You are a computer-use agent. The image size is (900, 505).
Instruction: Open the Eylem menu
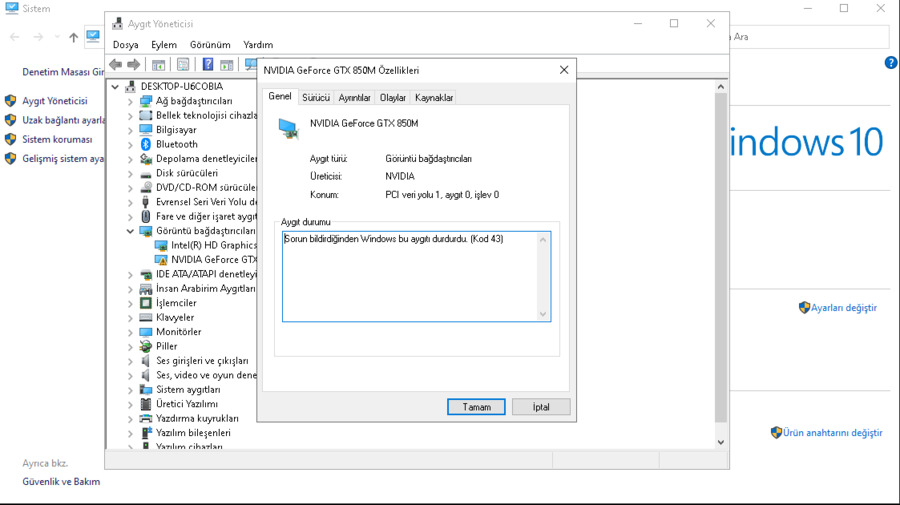[x=164, y=45]
